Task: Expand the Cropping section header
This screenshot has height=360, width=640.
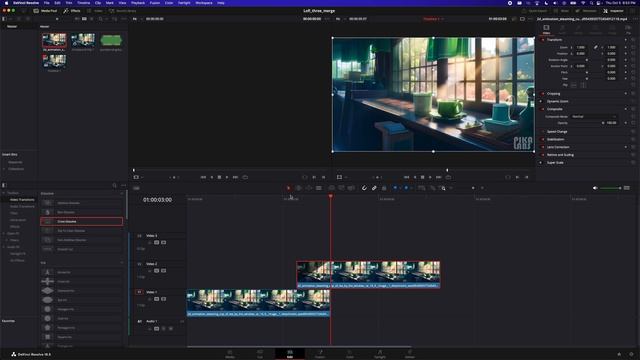Action: pos(553,93)
